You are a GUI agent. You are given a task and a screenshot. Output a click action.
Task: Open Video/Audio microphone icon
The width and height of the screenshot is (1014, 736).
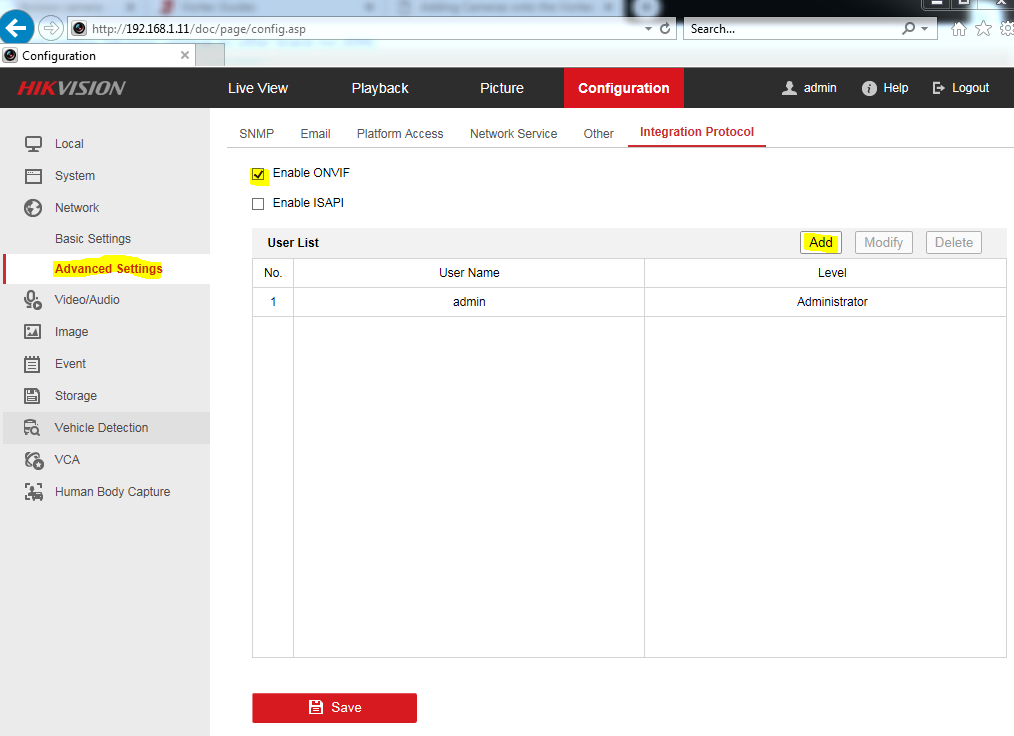(33, 300)
